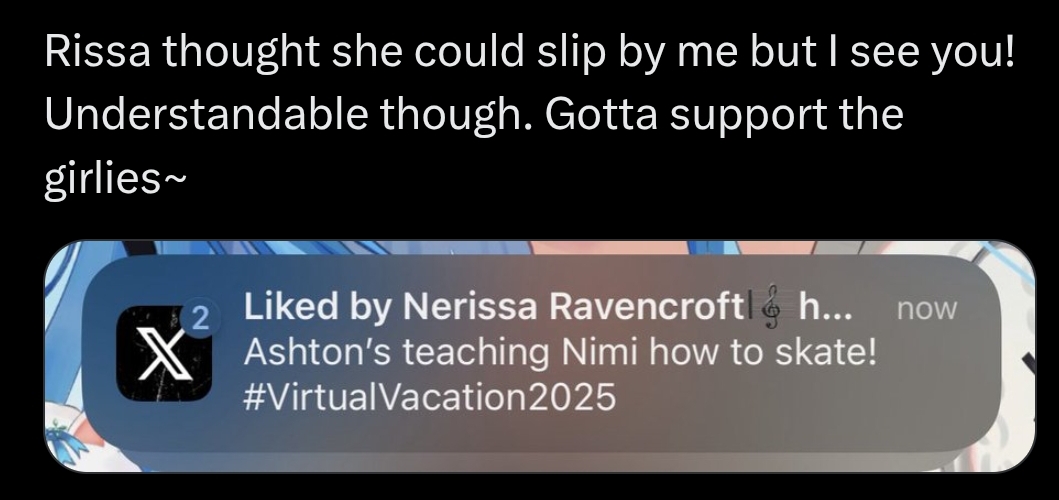Open the attached screenshot image in the post
Viewport: 1059px width, 500px height.
540,357
